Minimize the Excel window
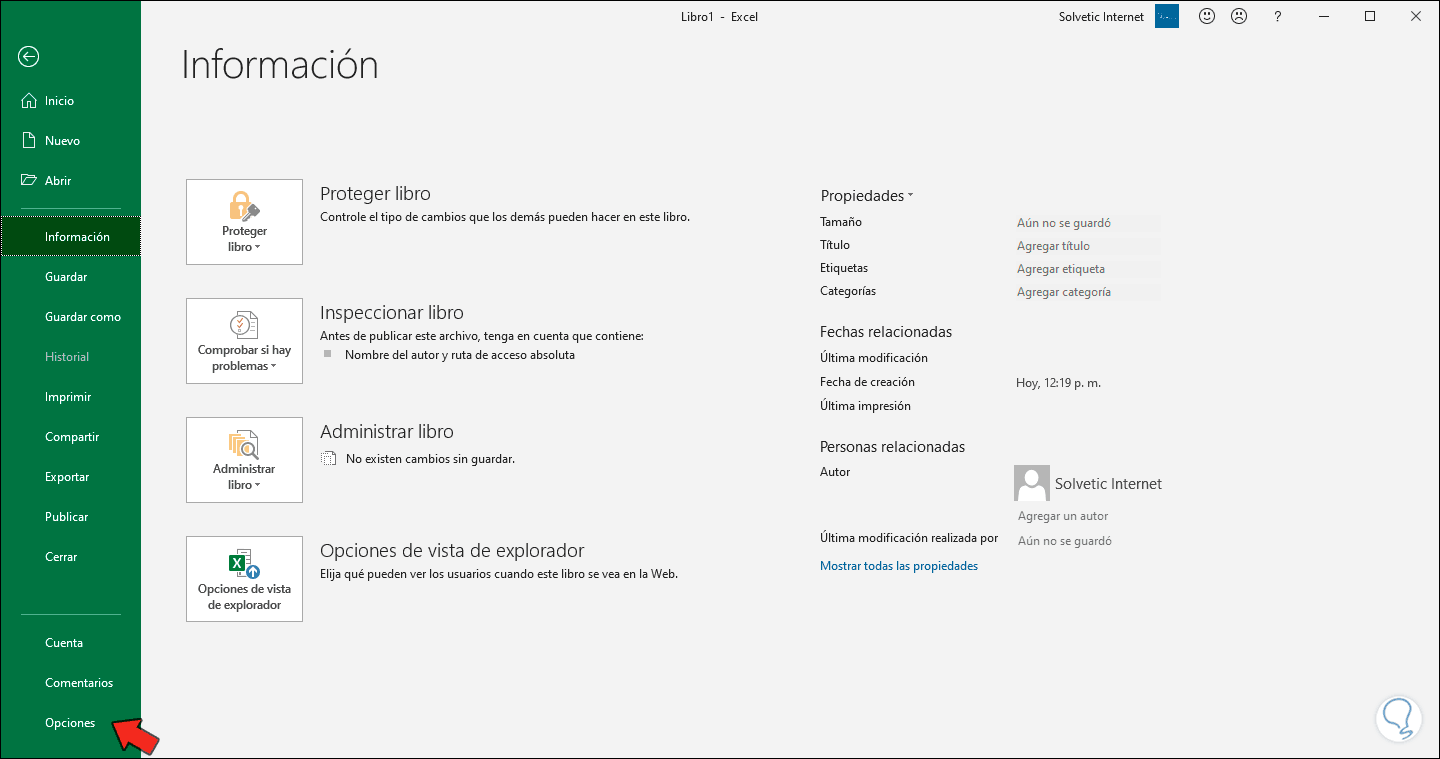 [x=1324, y=17]
